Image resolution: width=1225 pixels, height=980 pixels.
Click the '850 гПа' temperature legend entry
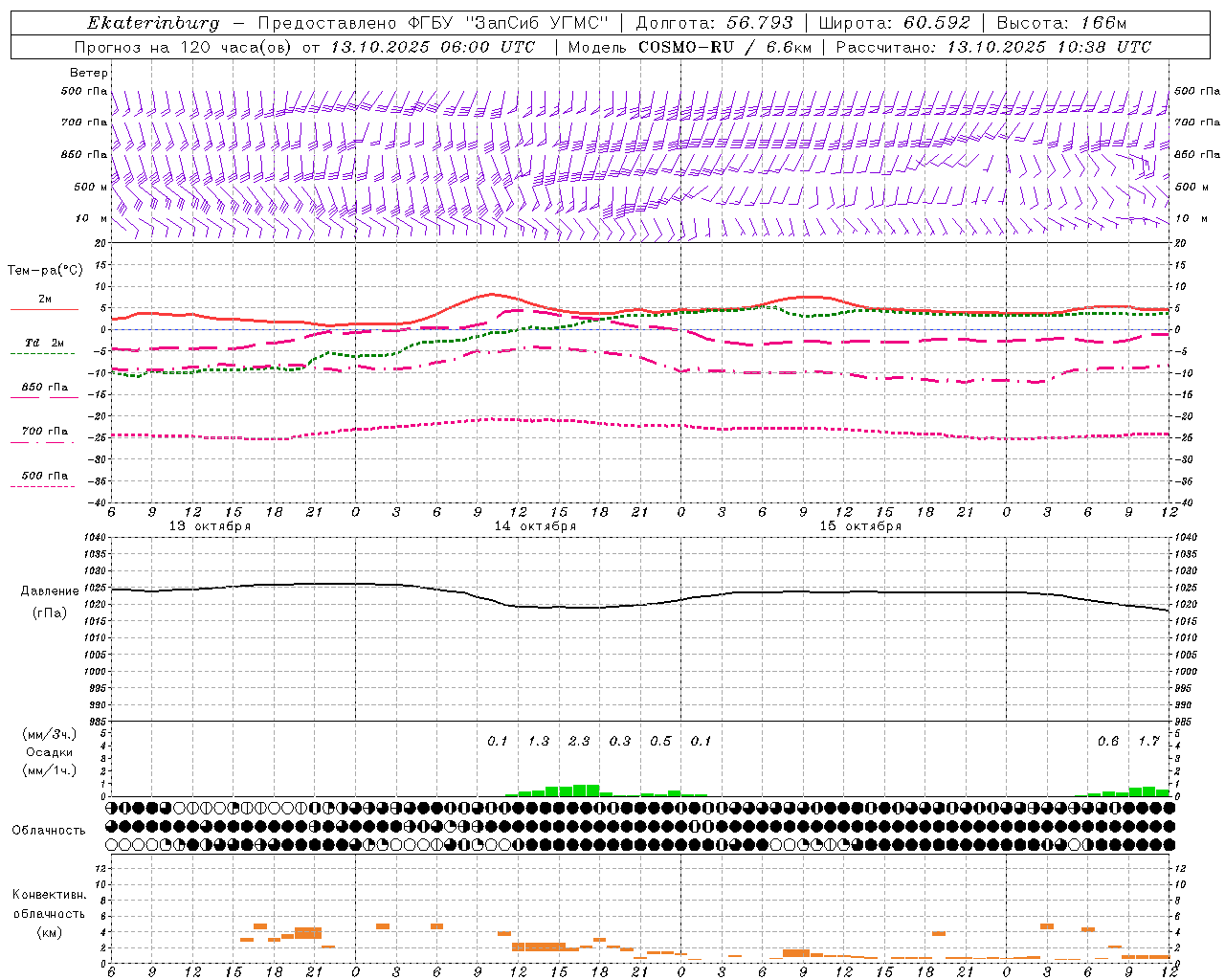pyautogui.click(x=44, y=388)
